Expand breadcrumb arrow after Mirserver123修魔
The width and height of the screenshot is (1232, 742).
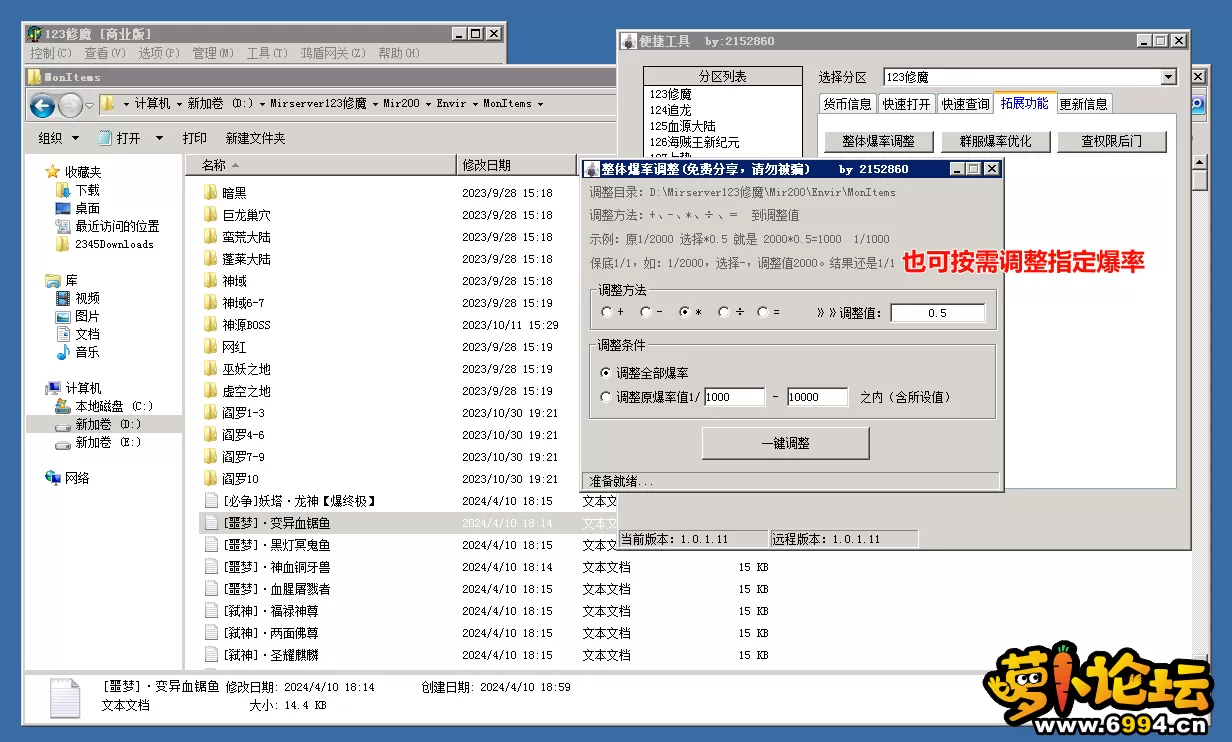(x=374, y=104)
